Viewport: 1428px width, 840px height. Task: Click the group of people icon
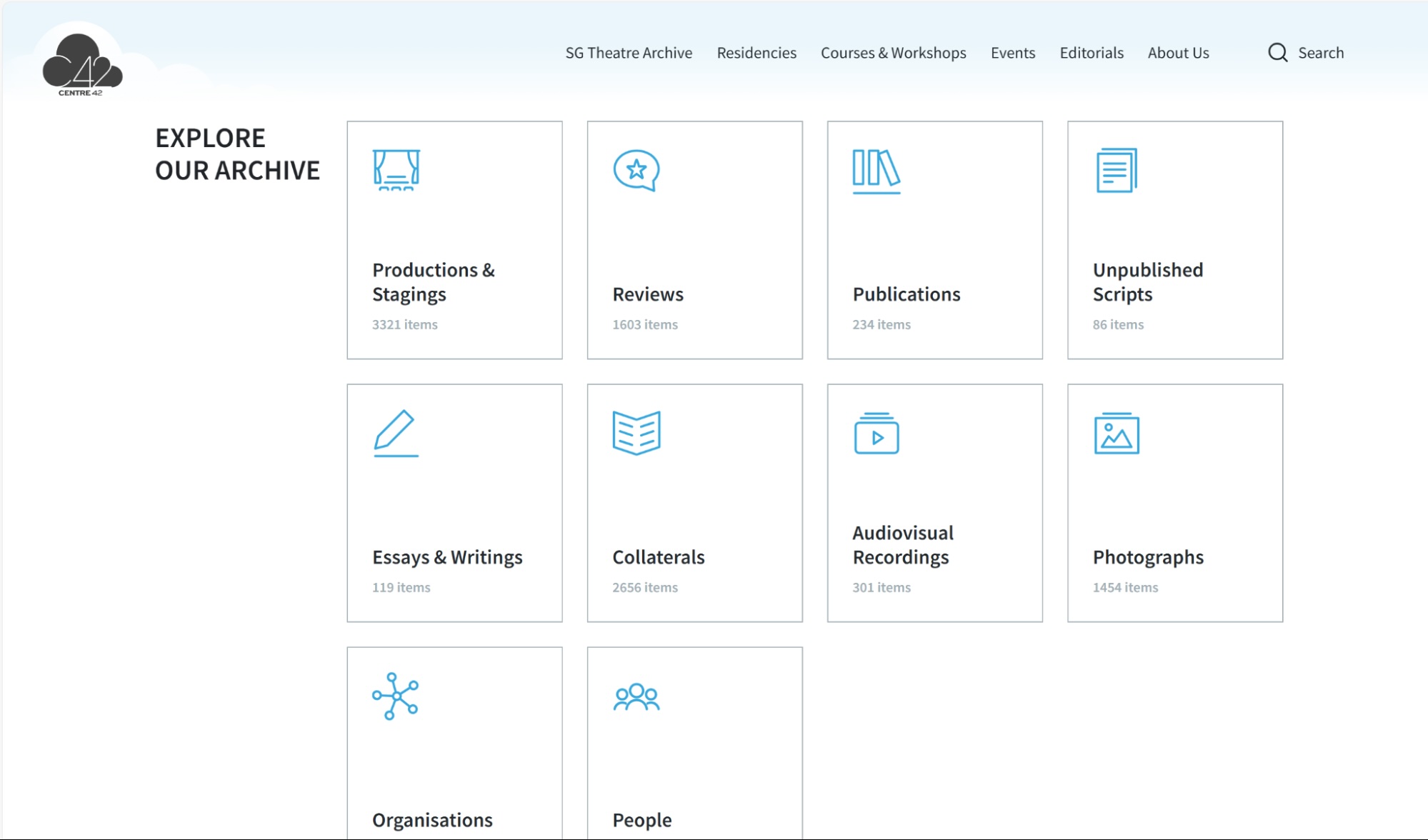tap(636, 697)
